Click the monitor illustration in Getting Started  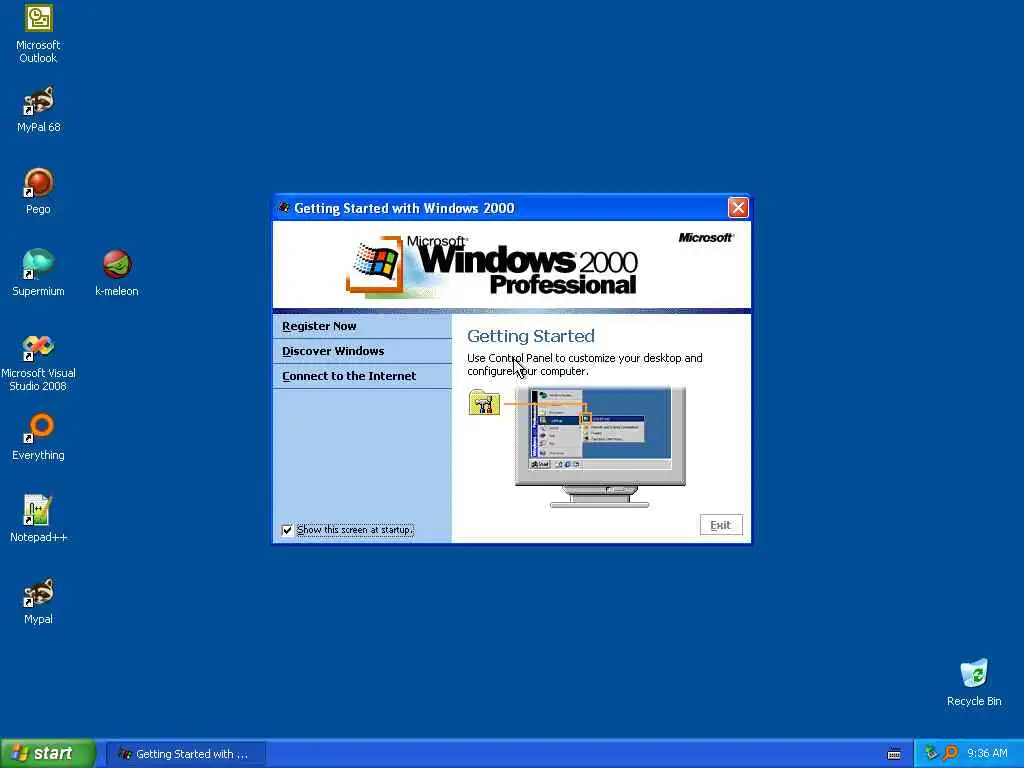click(600, 447)
